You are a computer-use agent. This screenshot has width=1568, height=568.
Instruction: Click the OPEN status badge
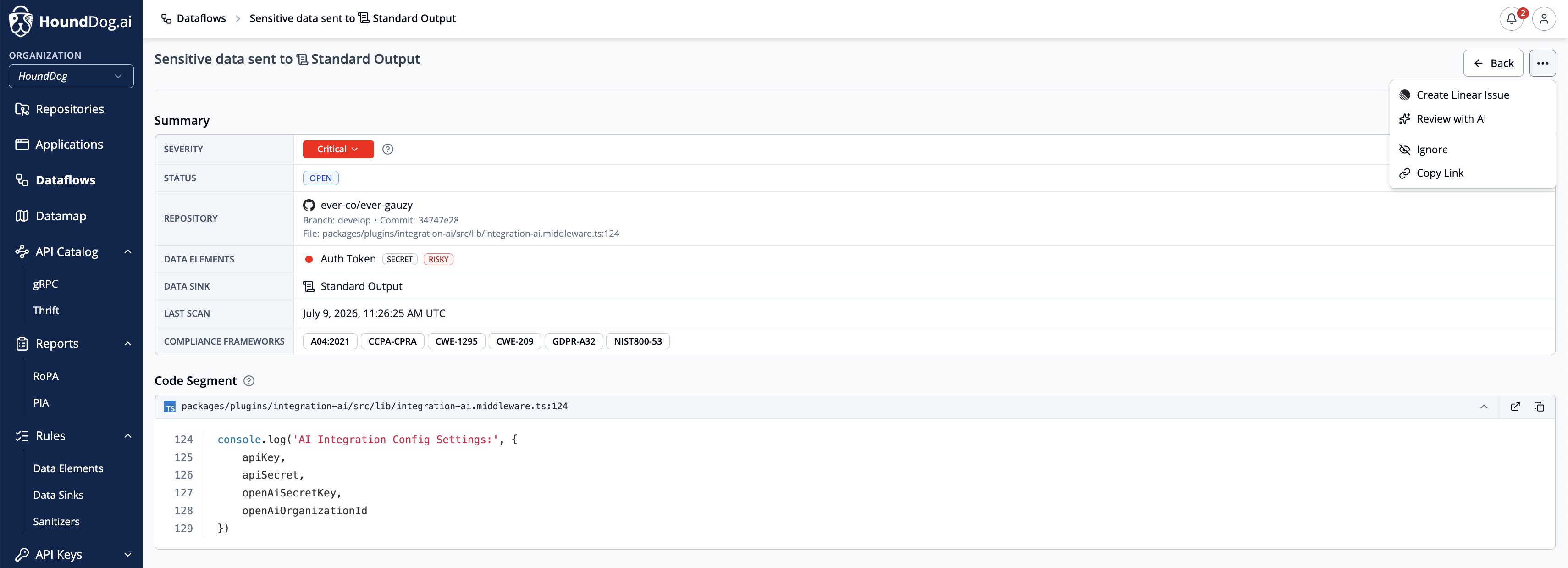tap(321, 178)
